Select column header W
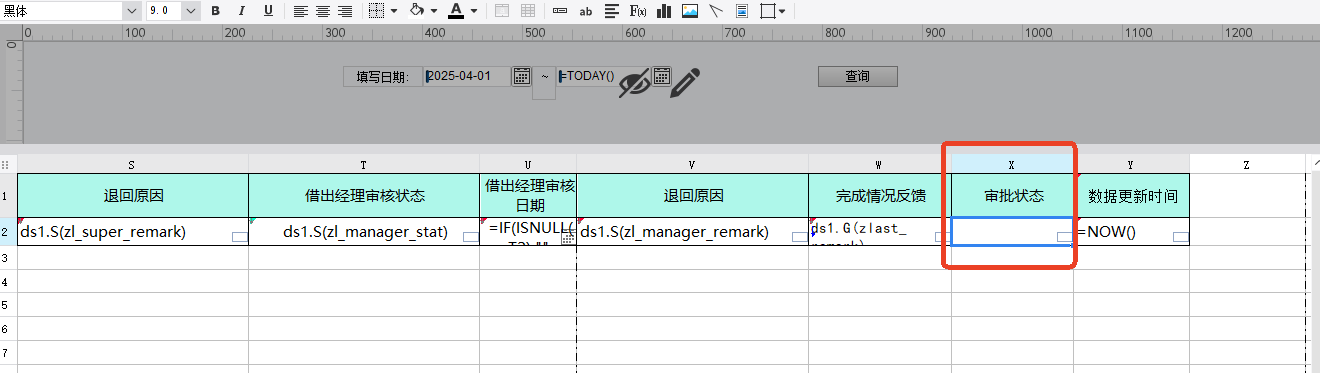The image size is (1320, 373). 880,164
